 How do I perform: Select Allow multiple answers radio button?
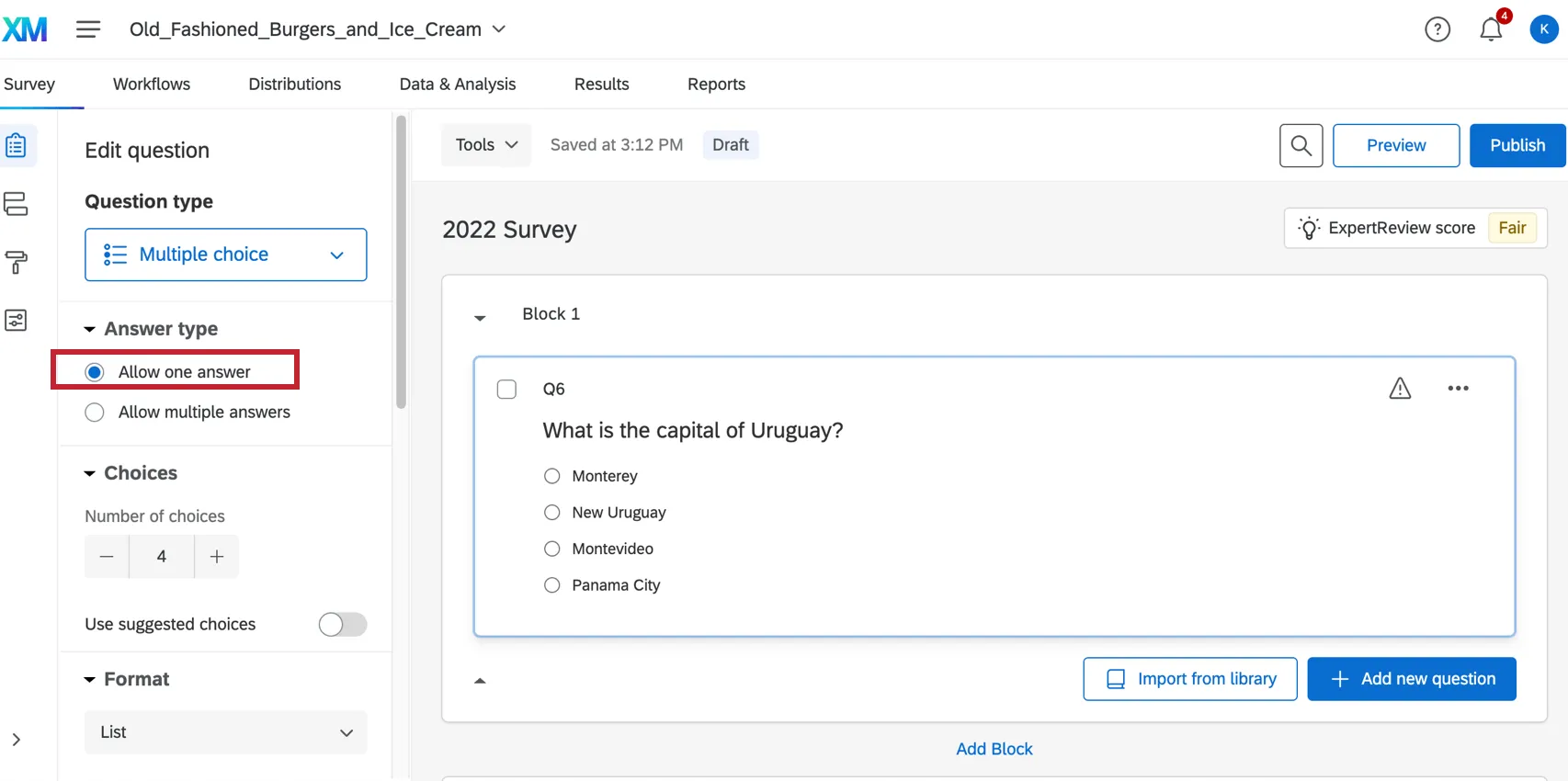(95, 413)
